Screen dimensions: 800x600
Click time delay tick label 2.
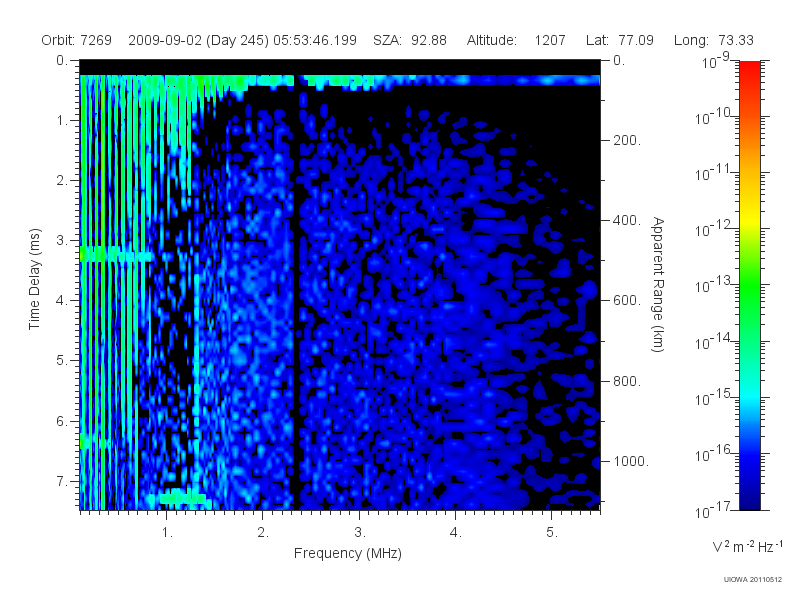pyautogui.click(x=62, y=181)
